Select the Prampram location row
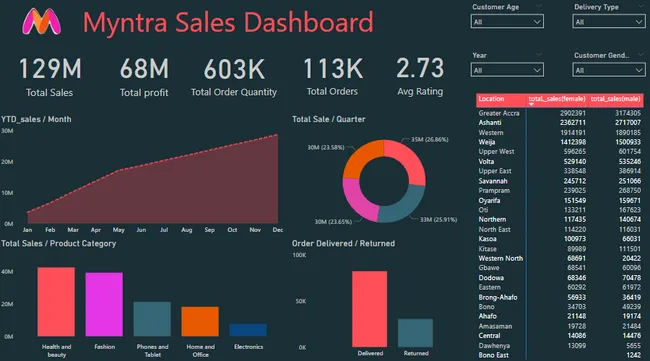Viewport: 650px width, 361px height. (560, 191)
